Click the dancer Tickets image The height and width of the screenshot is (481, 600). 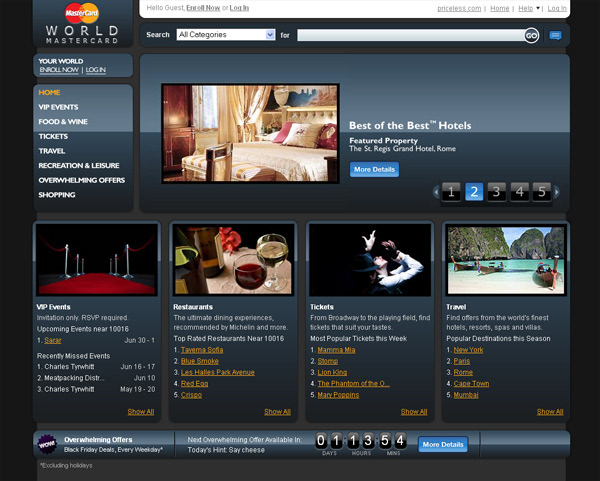pyautogui.click(x=370, y=260)
